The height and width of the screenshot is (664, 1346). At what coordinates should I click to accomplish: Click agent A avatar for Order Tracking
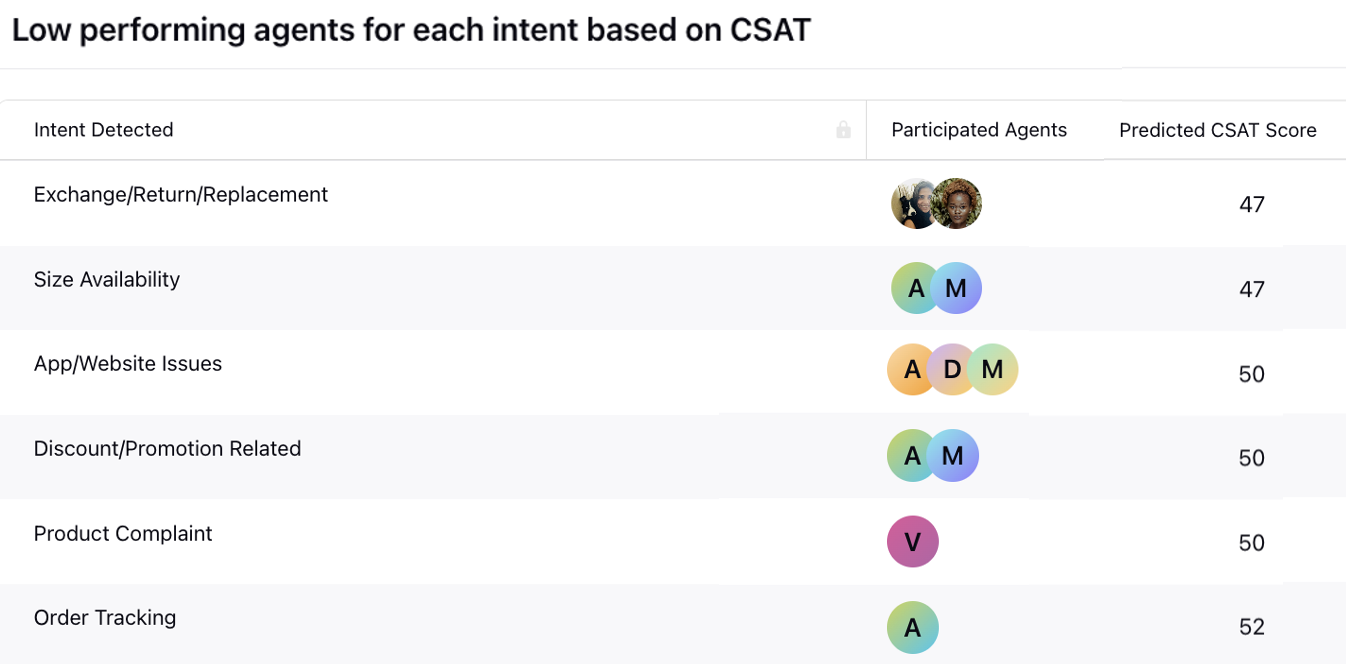[912, 628]
